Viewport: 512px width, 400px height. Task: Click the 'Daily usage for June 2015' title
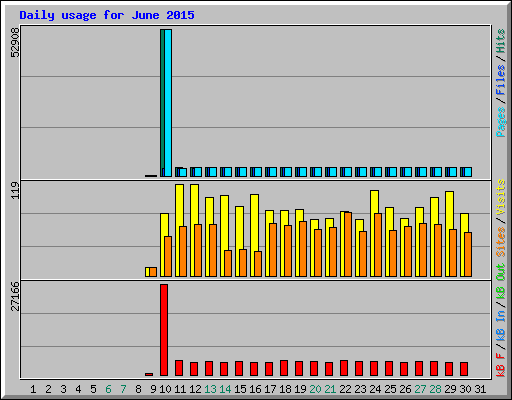[x=107, y=15]
